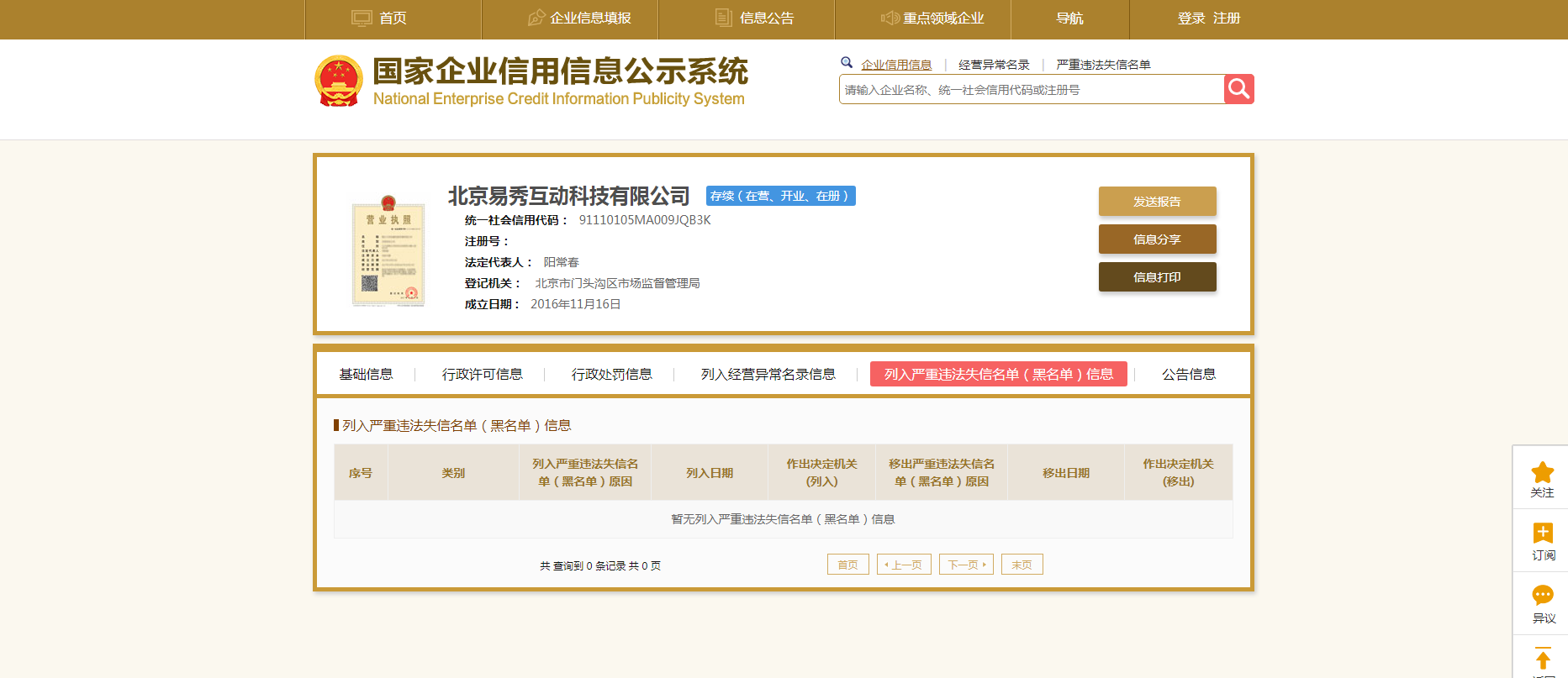1568x678 pixels.
Task: Click the 末页 pagination button
Action: pyautogui.click(x=1022, y=565)
